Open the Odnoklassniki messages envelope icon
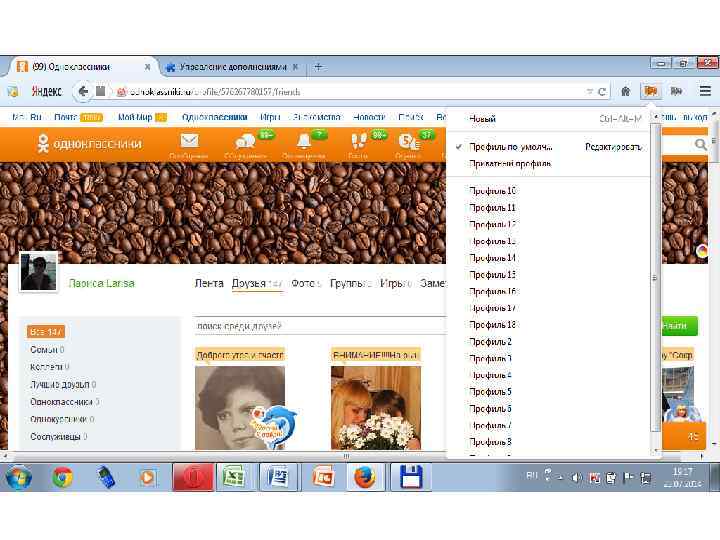 click(x=189, y=141)
